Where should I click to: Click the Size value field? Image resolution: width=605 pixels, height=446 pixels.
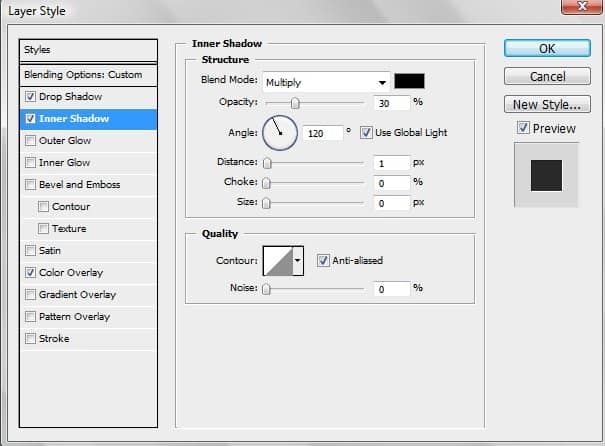[391, 203]
